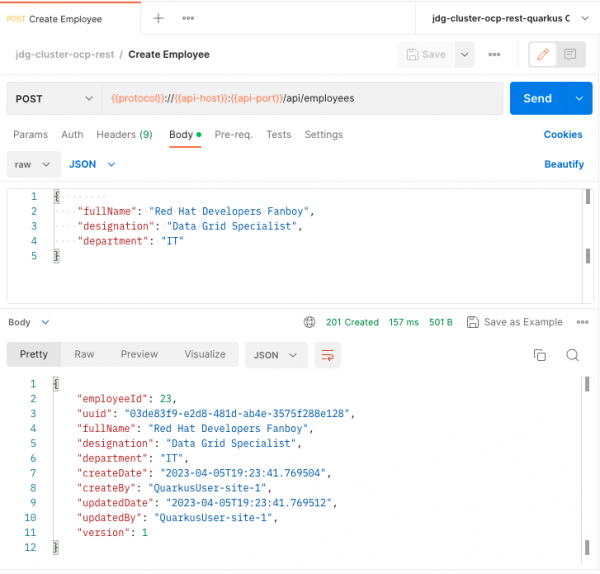Switch to the Headers (9) tab

point(124,134)
